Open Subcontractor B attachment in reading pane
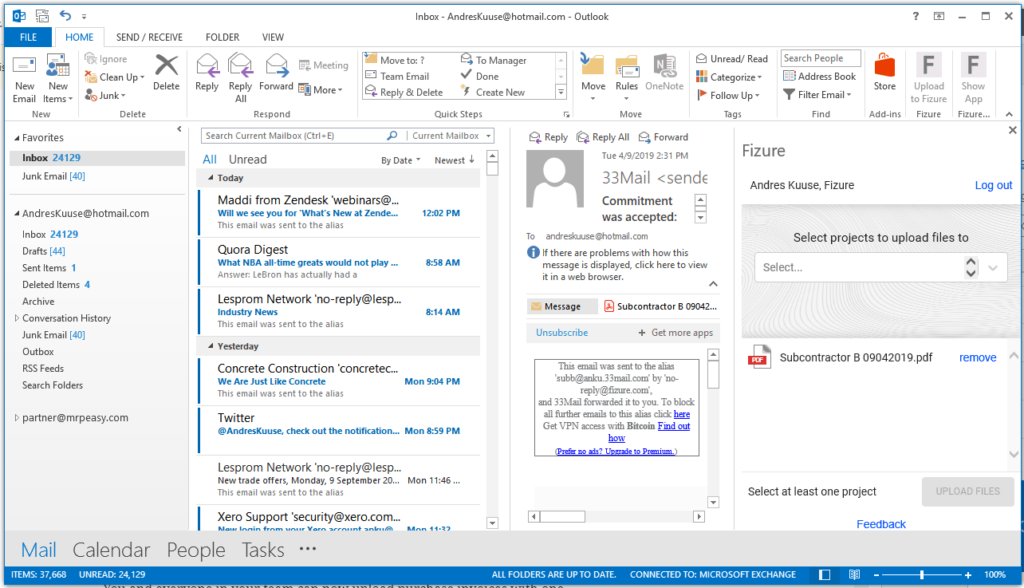Viewport: 1024px width, 588px height. (x=660, y=306)
